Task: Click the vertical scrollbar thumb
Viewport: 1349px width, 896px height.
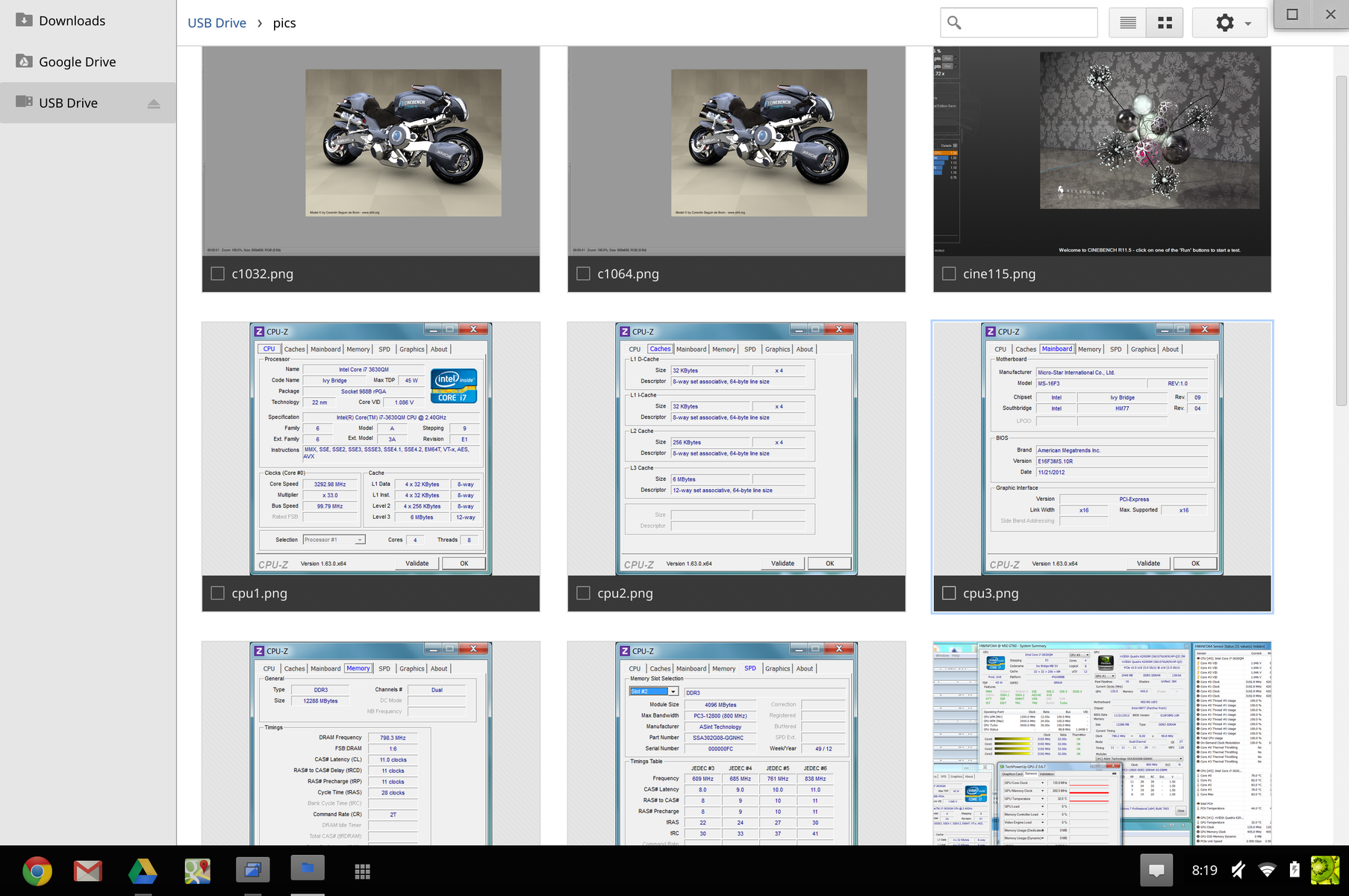Action: coord(1341,240)
